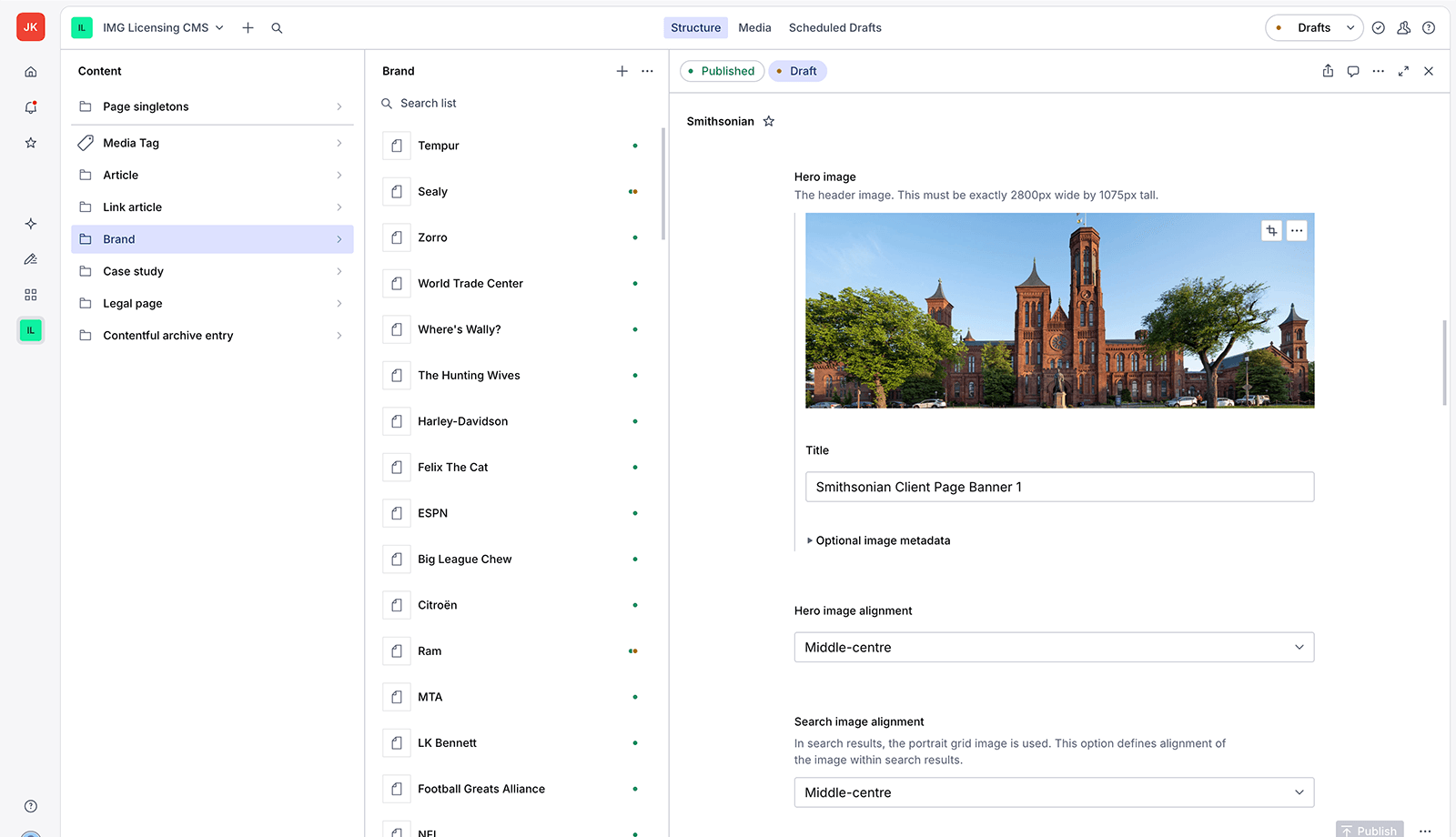Click the Smithsonian castle hero image

click(1059, 310)
